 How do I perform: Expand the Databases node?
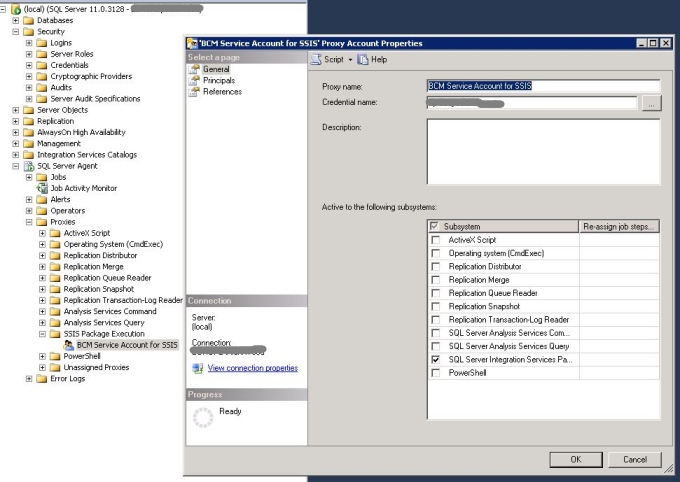pyautogui.click(x=16, y=20)
